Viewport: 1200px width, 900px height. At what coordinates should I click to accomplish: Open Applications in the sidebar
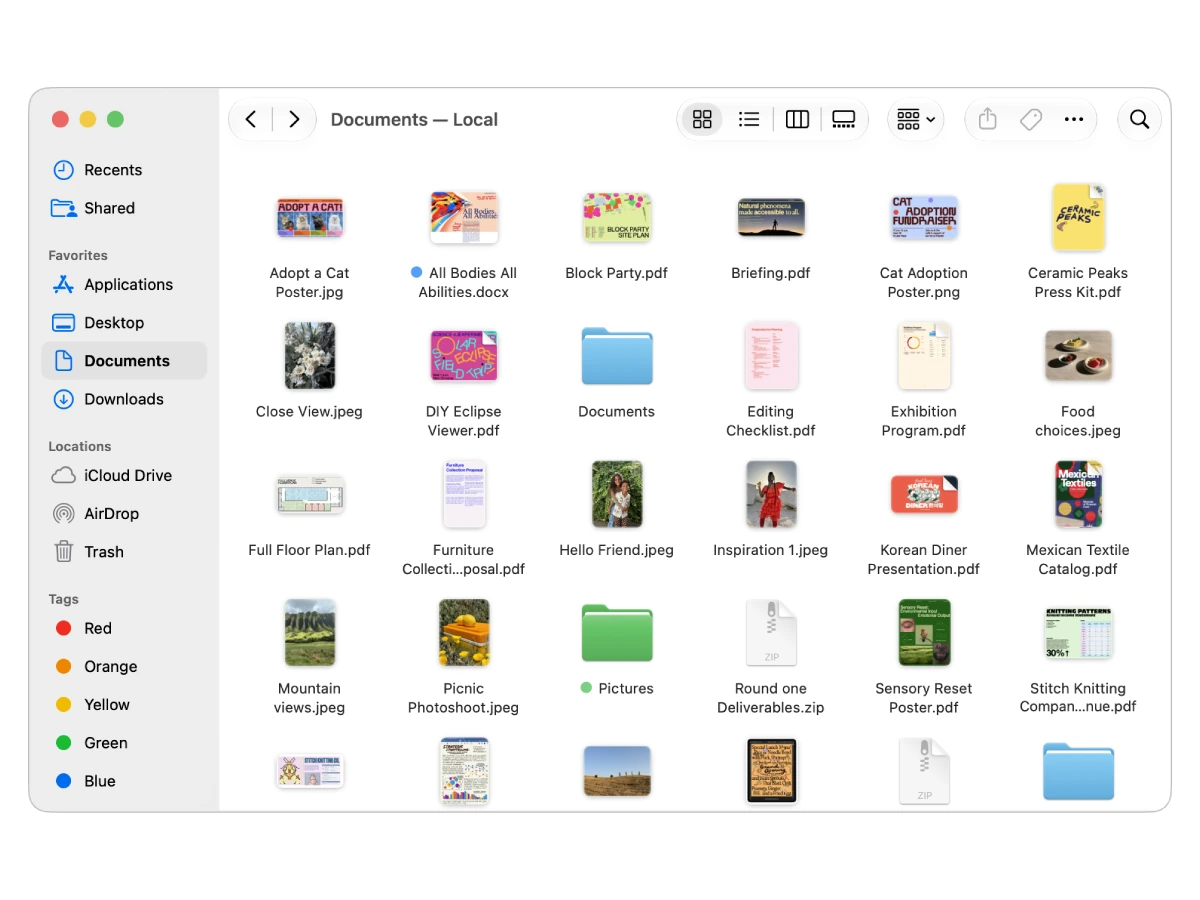pyautogui.click(x=124, y=285)
